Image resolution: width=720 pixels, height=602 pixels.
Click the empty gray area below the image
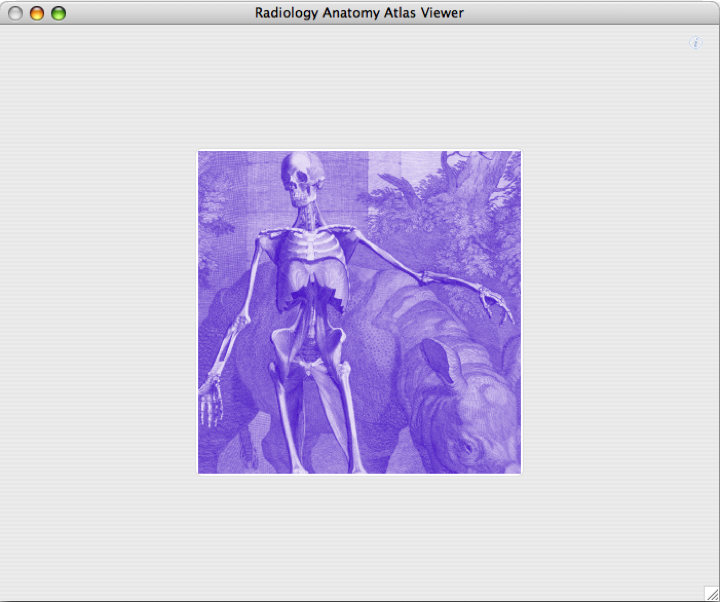click(x=359, y=535)
